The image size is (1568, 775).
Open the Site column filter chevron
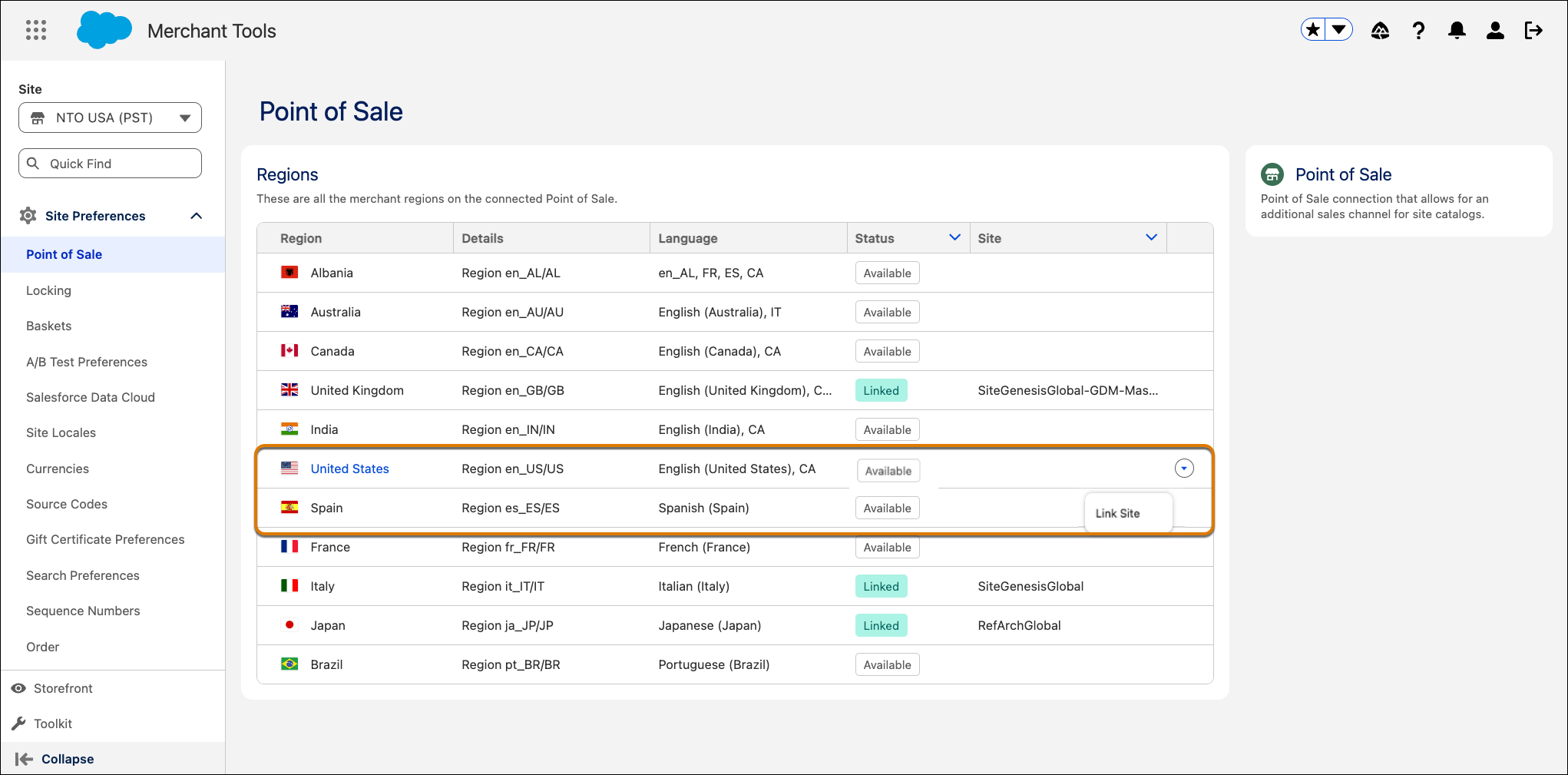1151,237
